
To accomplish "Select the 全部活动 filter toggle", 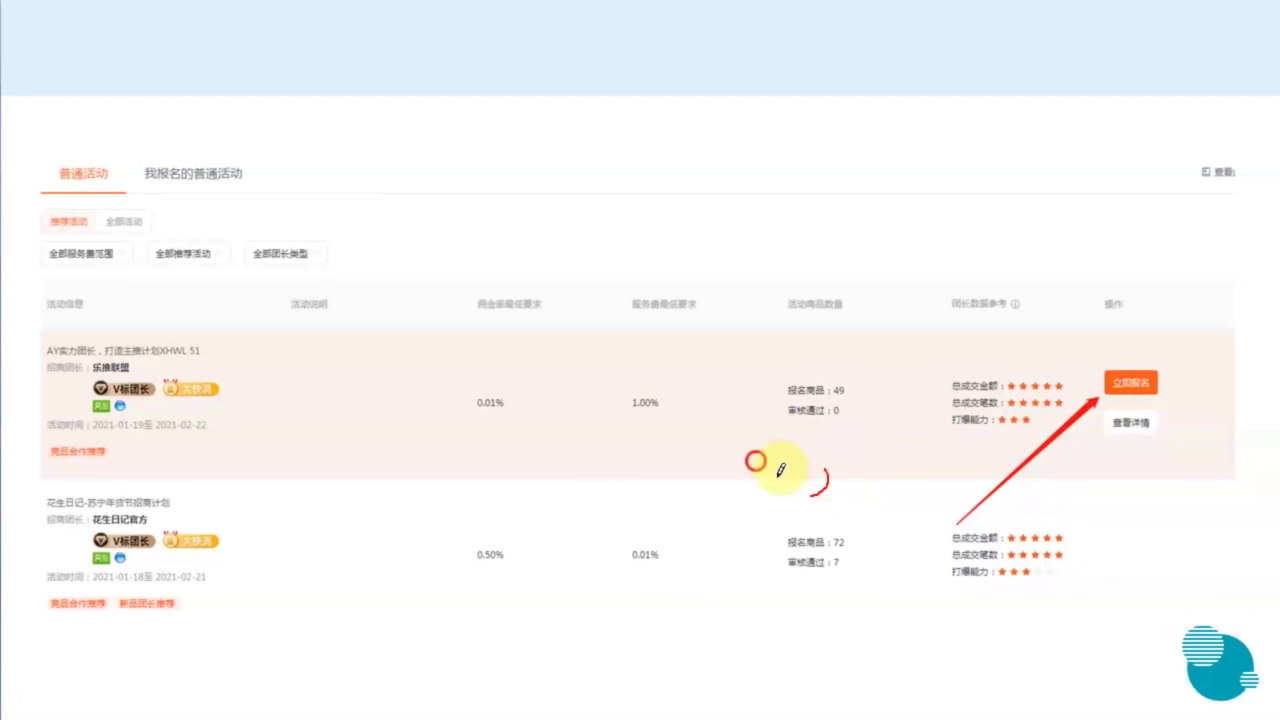I will (124, 222).
